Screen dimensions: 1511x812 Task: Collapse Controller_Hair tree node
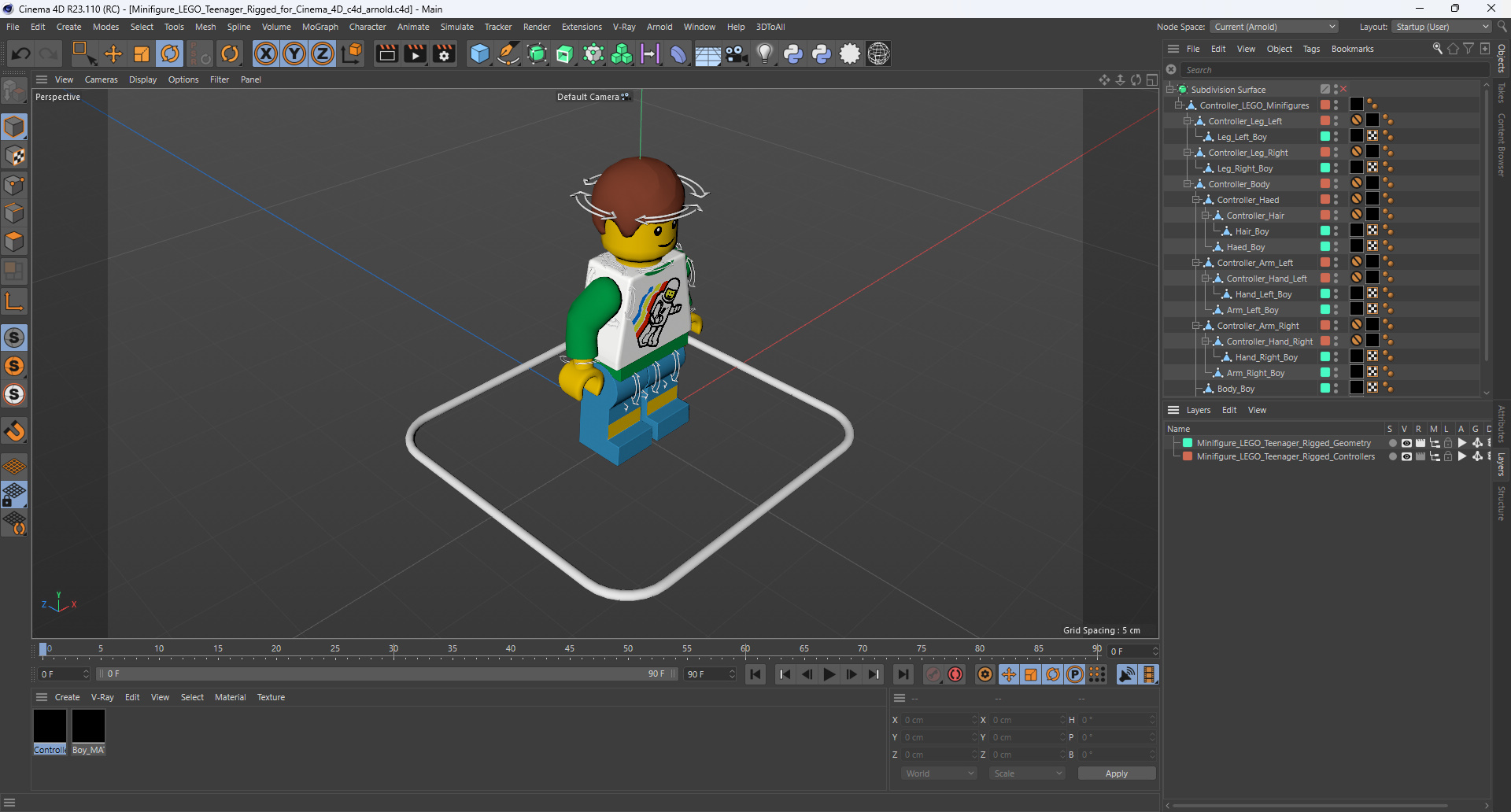click(1204, 216)
